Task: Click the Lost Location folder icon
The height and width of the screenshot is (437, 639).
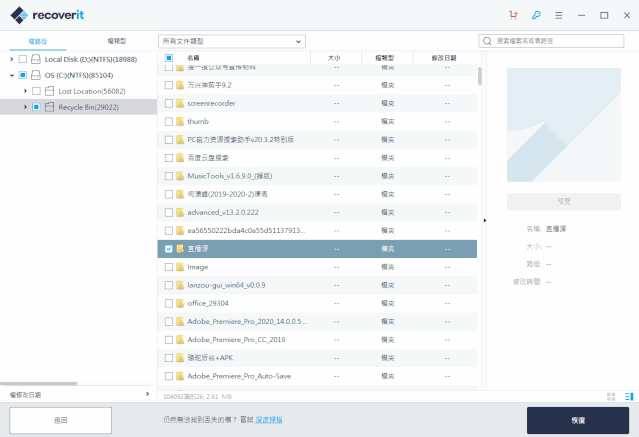Action: pos(49,91)
